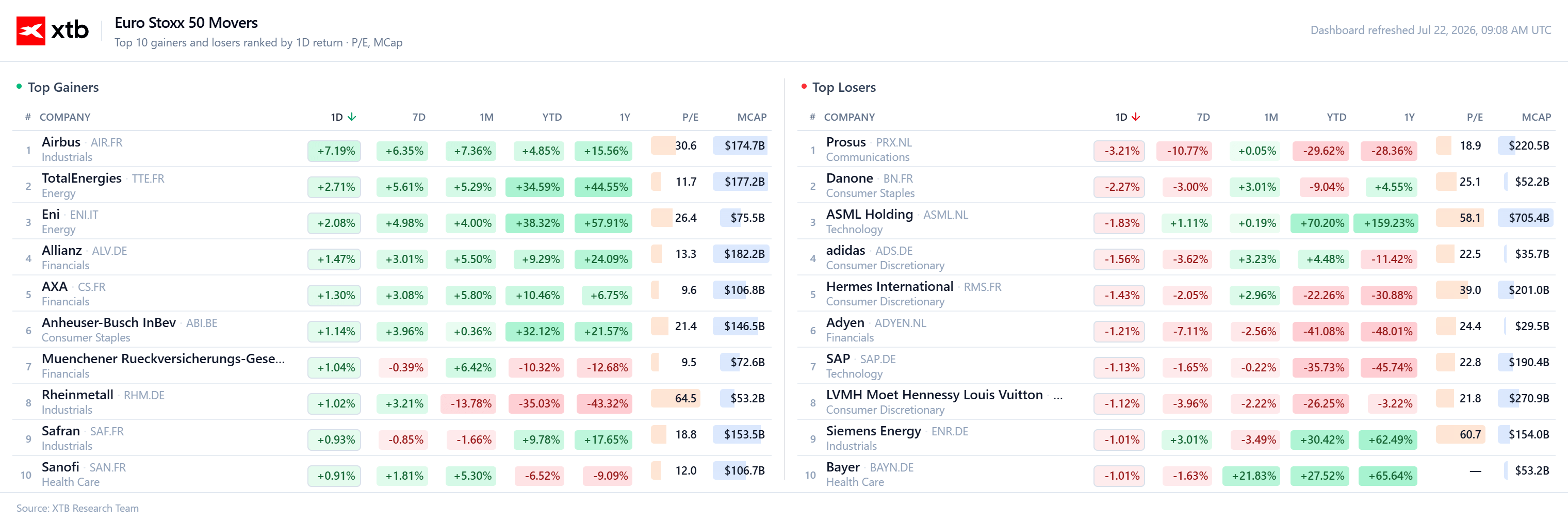Sort Top Losers by COMPANY header
This screenshot has height=521, width=1568.
click(849, 117)
